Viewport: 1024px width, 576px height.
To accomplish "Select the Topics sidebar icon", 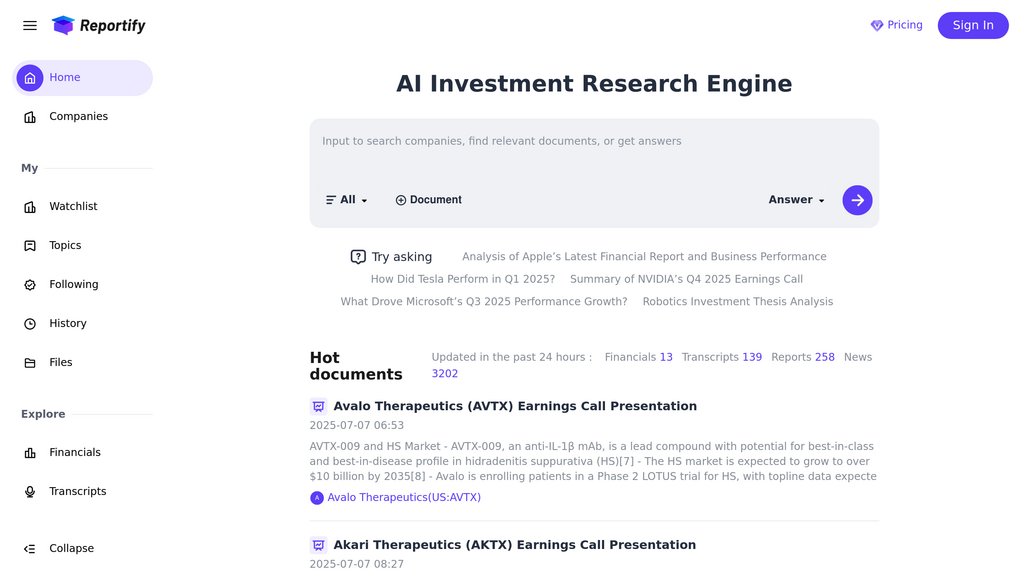I will (30, 245).
